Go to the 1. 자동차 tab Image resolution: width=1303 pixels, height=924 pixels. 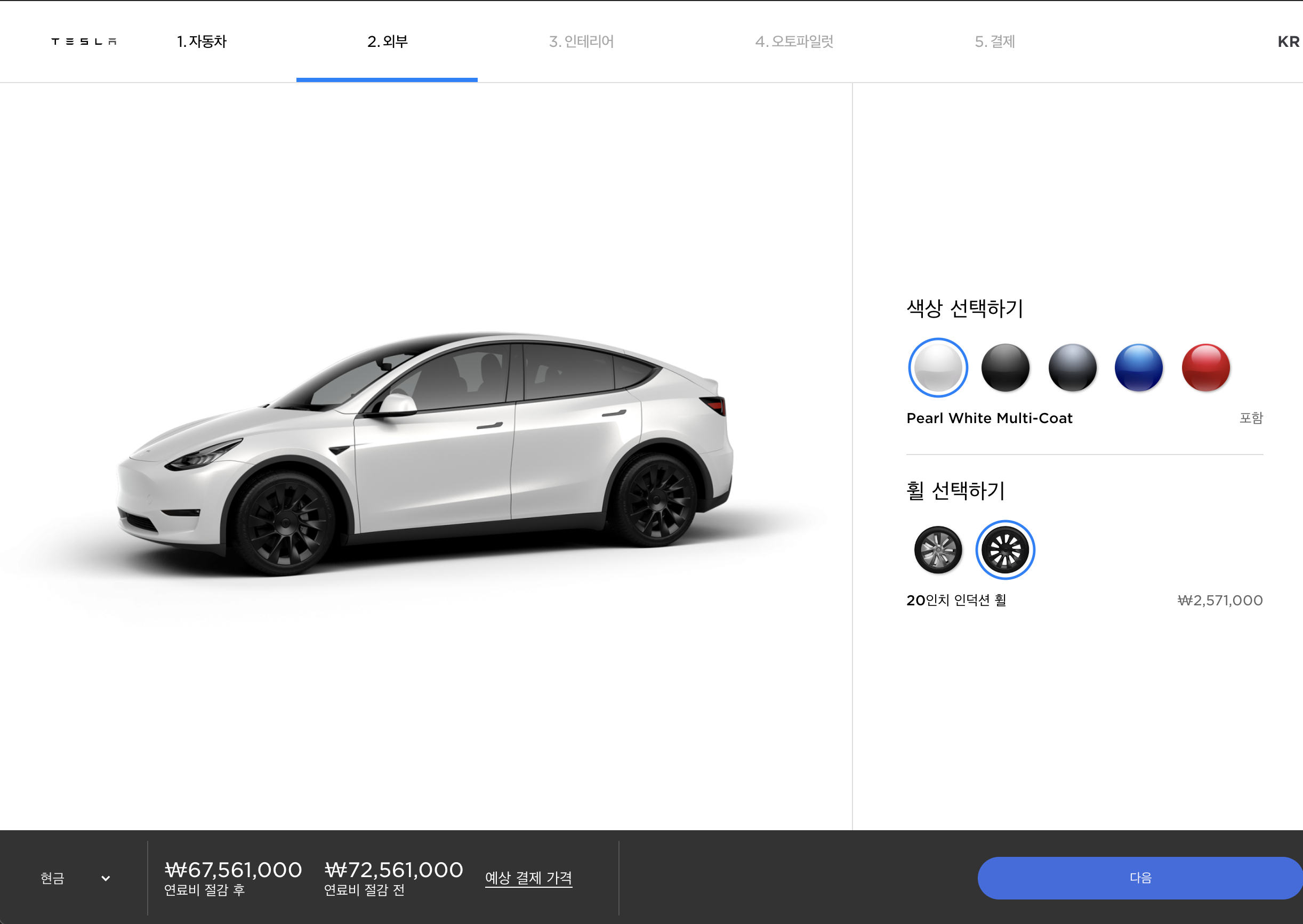[202, 42]
